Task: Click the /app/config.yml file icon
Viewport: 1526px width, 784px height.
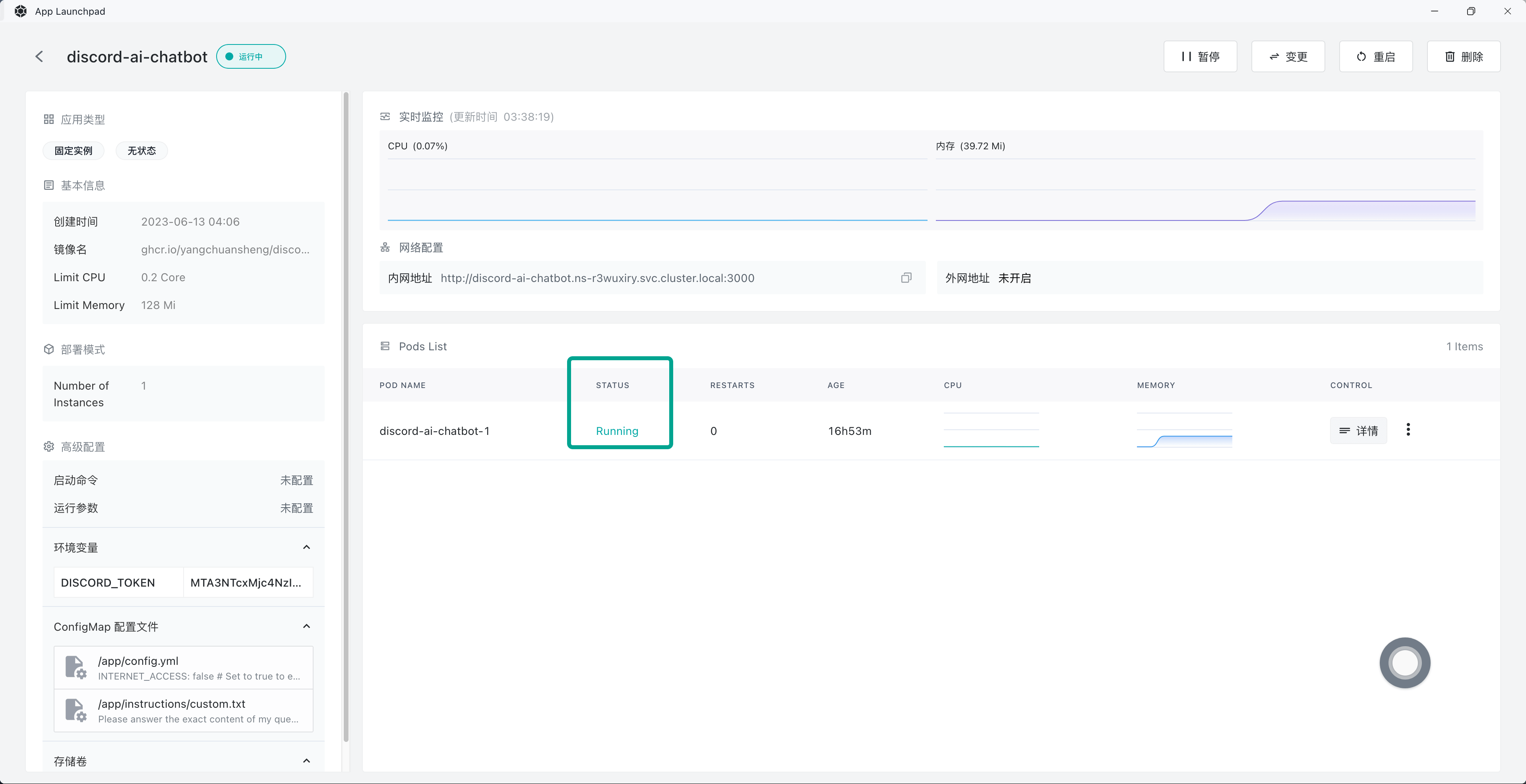Action: [x=75, y=667]
